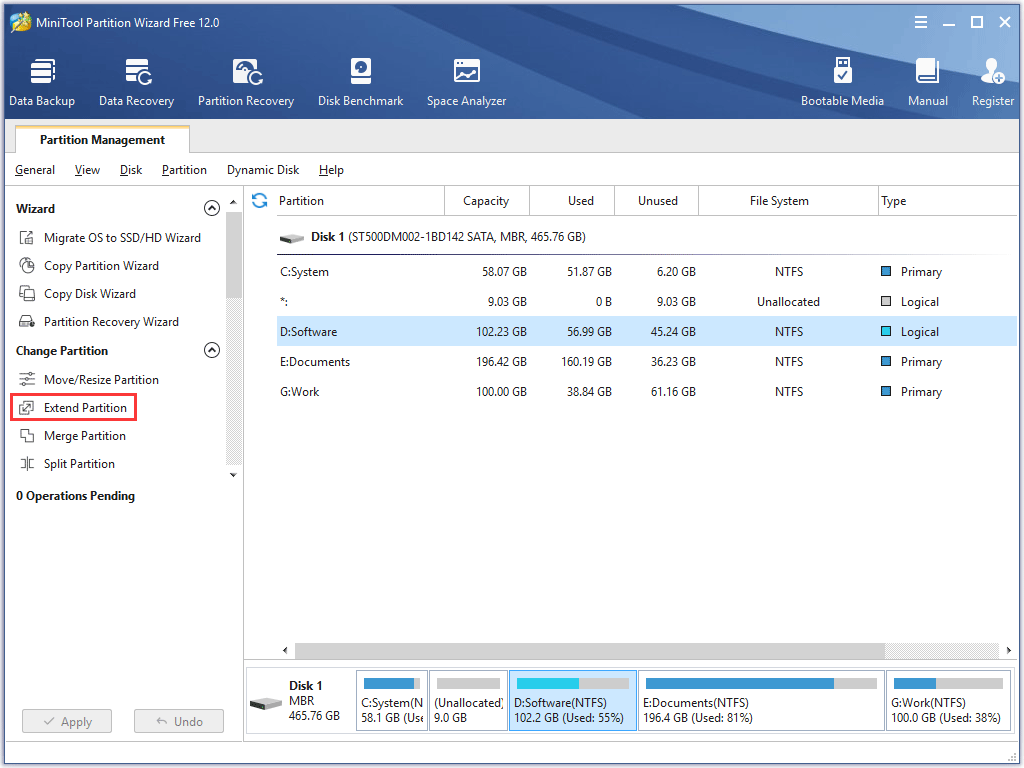The image size is (1024, 768).
Task: Launch Data Recovery
Action: pos(136,80)
